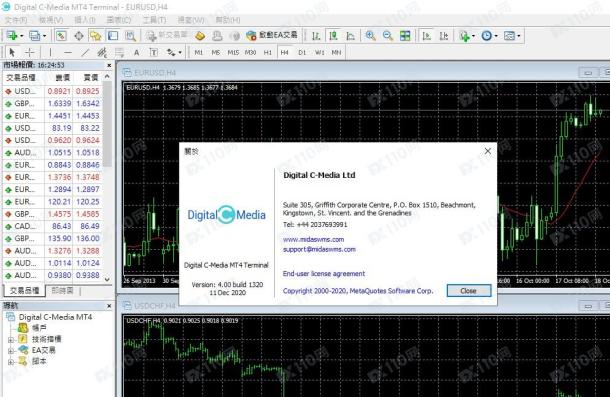Open the 文件(F) menu
The height and width of the screenshot is (397, 610).
(16, 19)
